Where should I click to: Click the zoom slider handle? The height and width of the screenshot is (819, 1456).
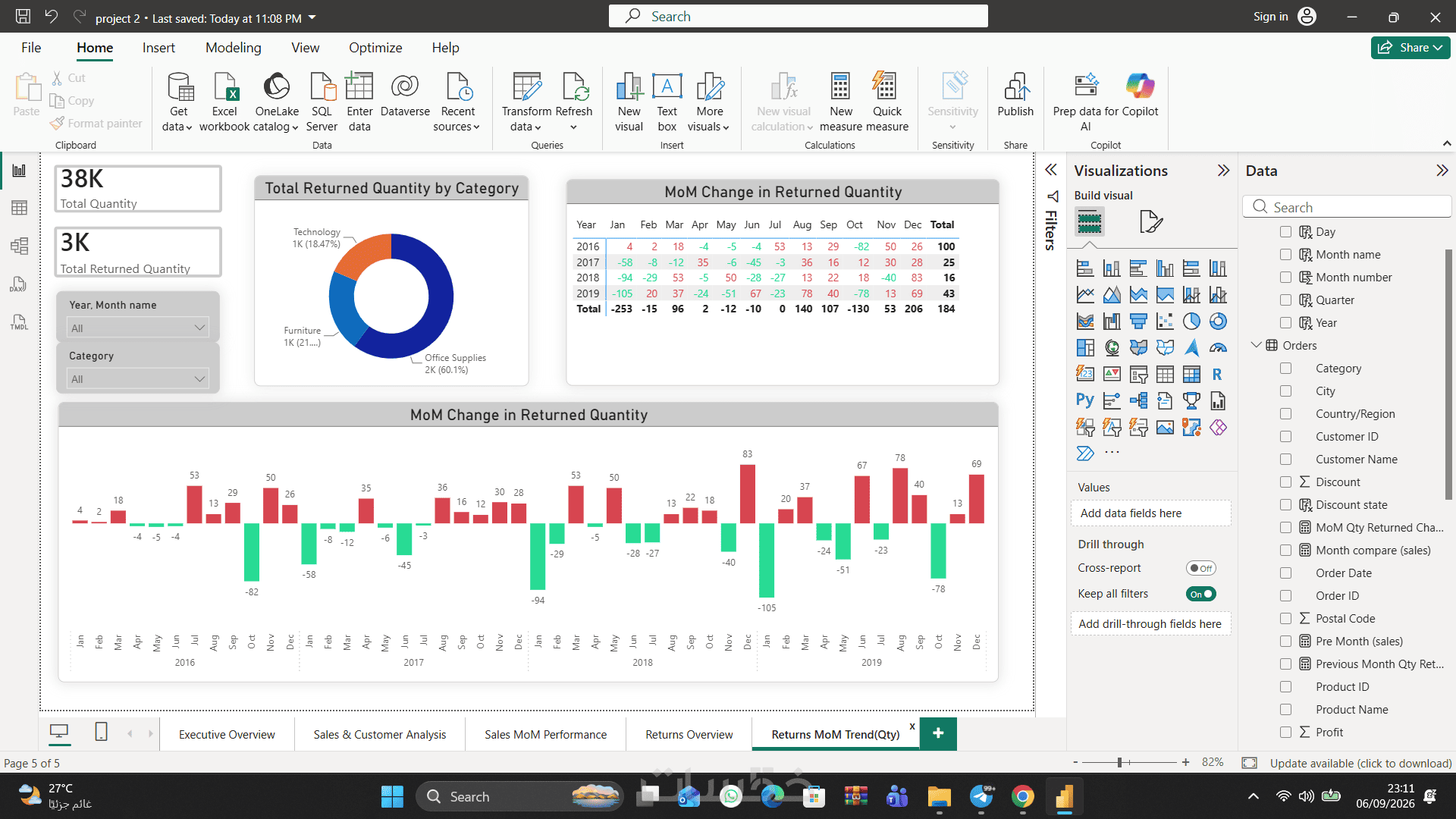tap(1120, 762)
